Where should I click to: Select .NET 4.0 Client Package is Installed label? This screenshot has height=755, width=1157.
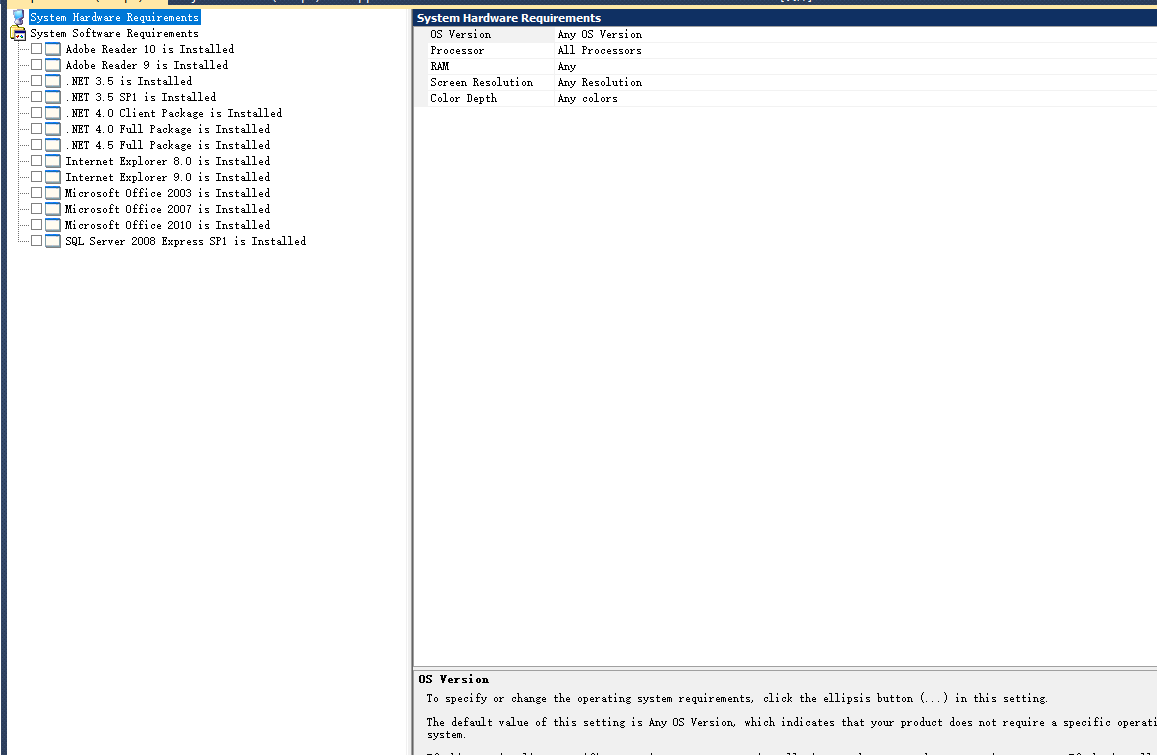(173, 113)
